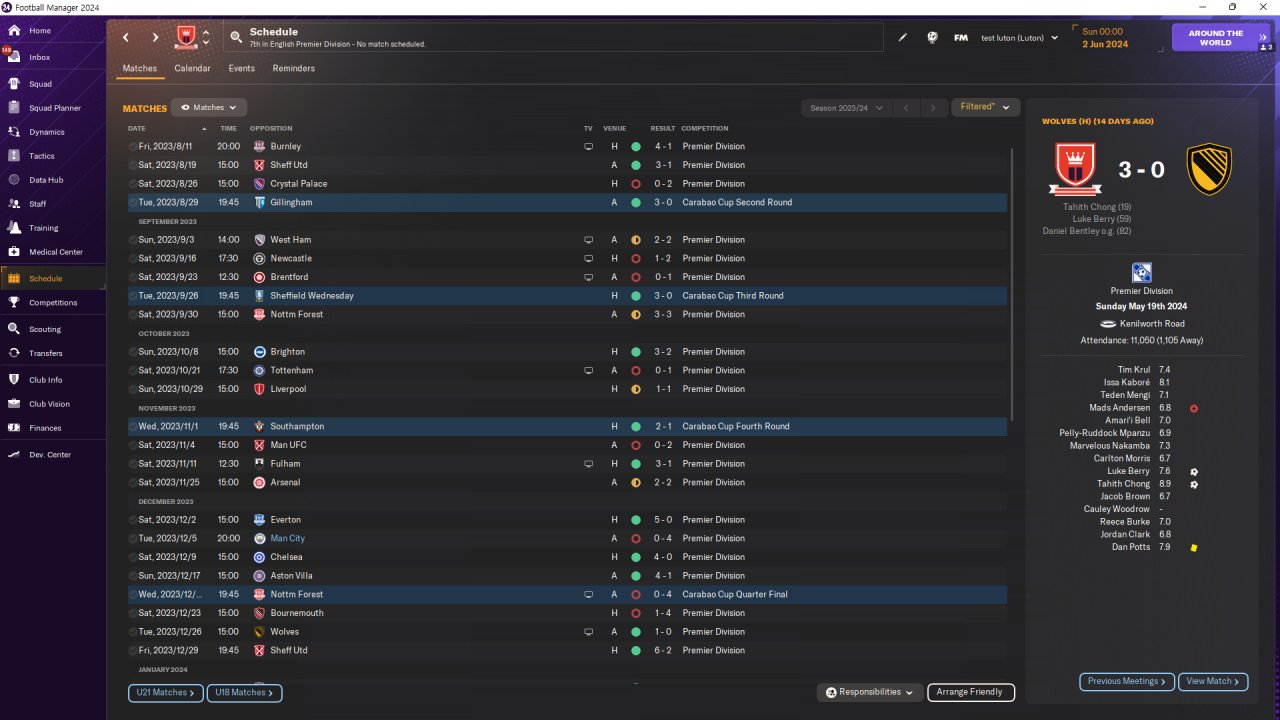Switch to the Calendar tab
This screenshot has width=1280, height=720.
pyautogui.click(x=192, y=68)
